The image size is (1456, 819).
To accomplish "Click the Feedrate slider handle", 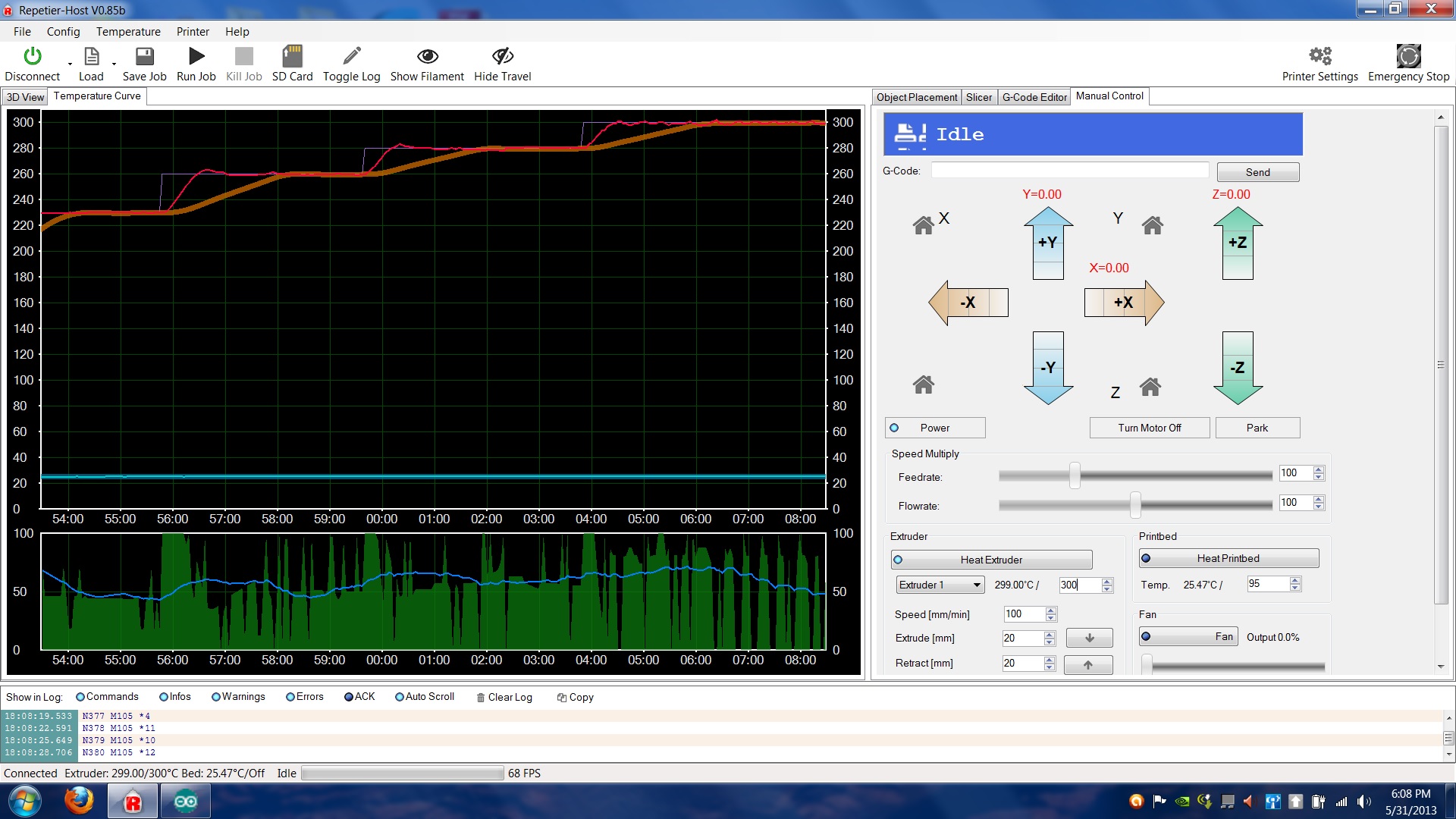I will click(1075, 475).
